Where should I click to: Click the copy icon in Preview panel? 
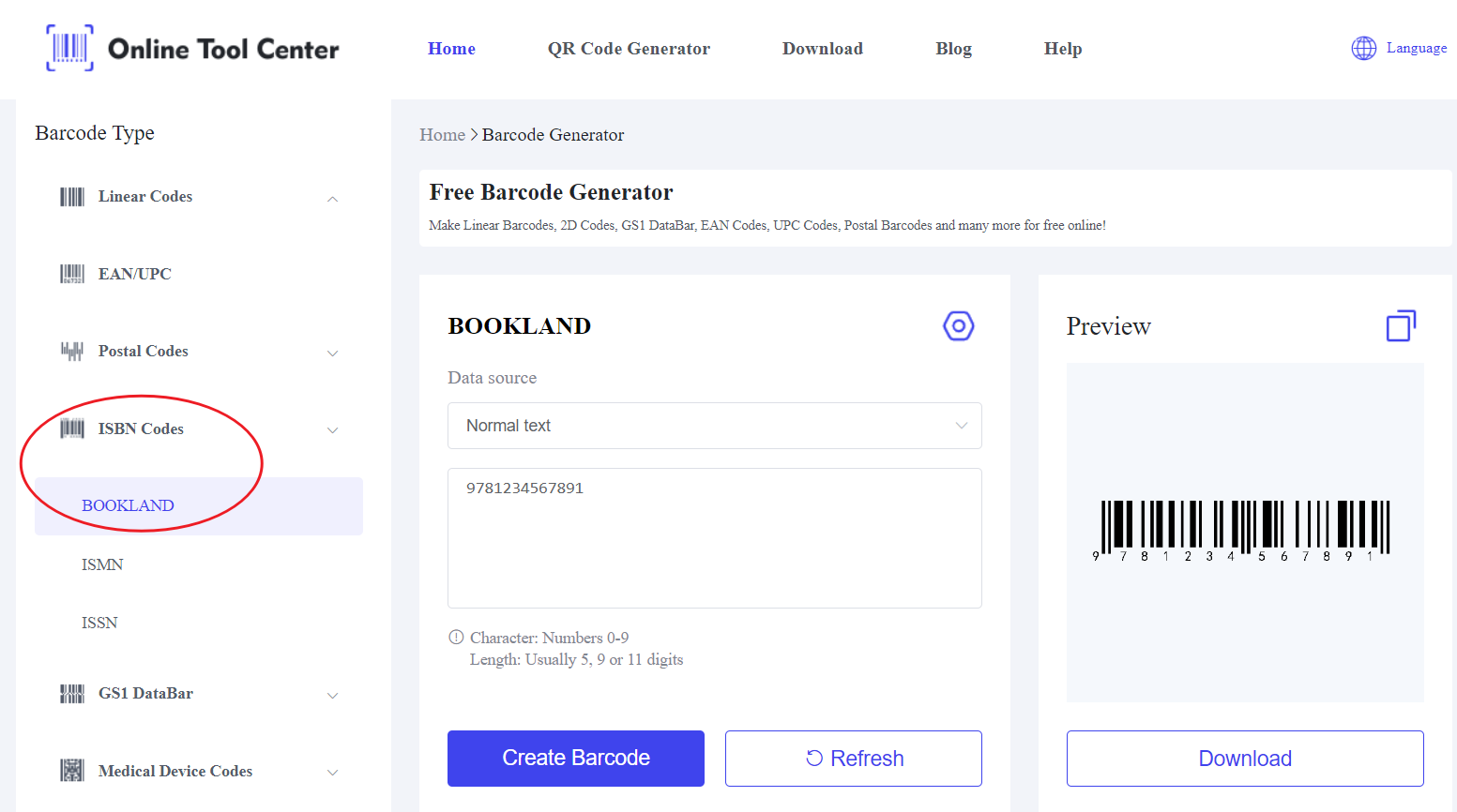[1400, 326]
